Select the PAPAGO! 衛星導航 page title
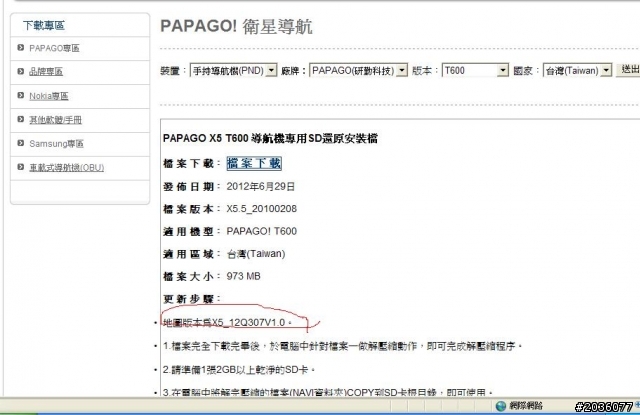 point(236,27)
